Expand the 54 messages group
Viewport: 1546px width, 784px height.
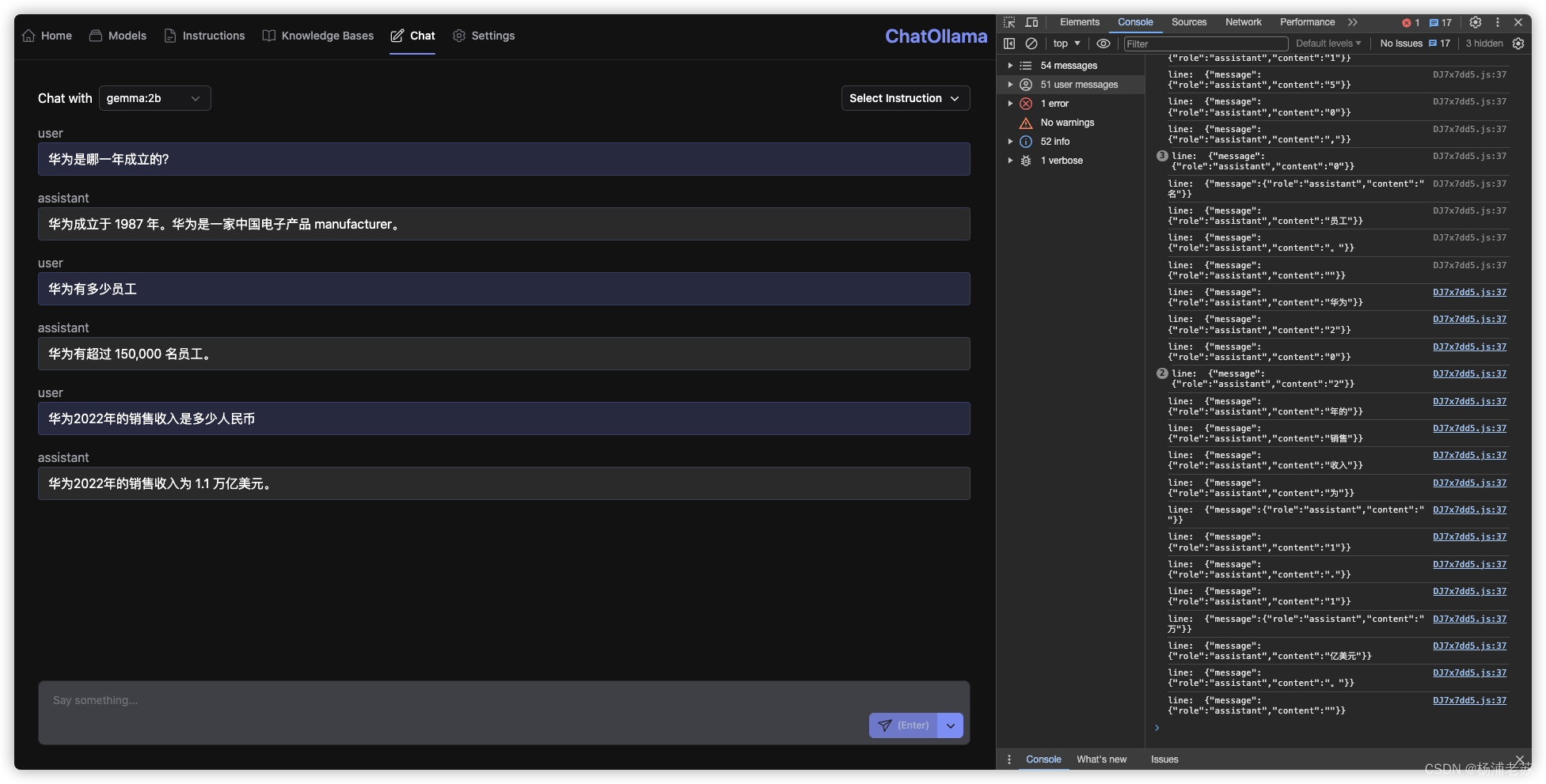(1010, 66)
